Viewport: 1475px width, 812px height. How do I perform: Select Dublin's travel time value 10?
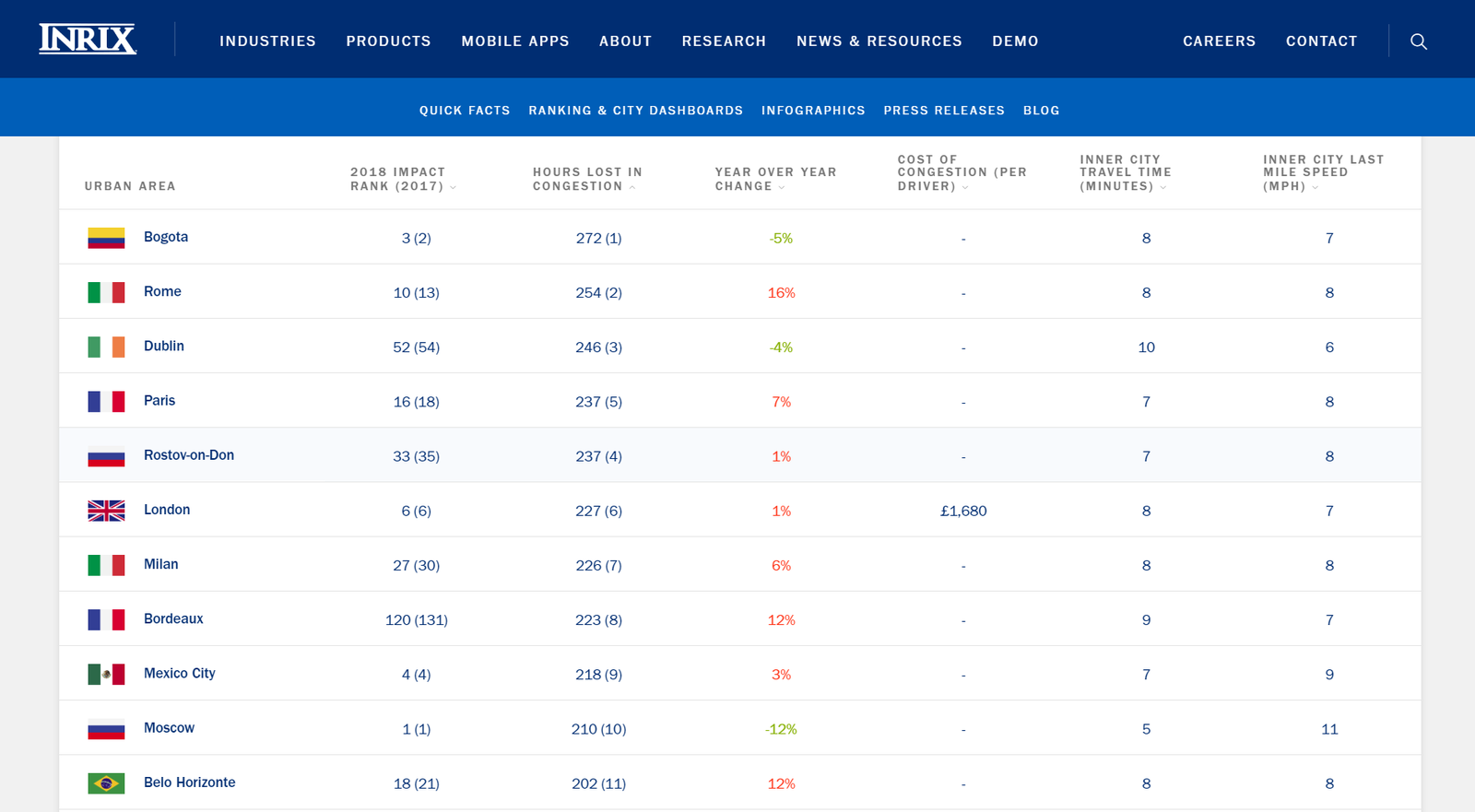(x=1147, y=347)
